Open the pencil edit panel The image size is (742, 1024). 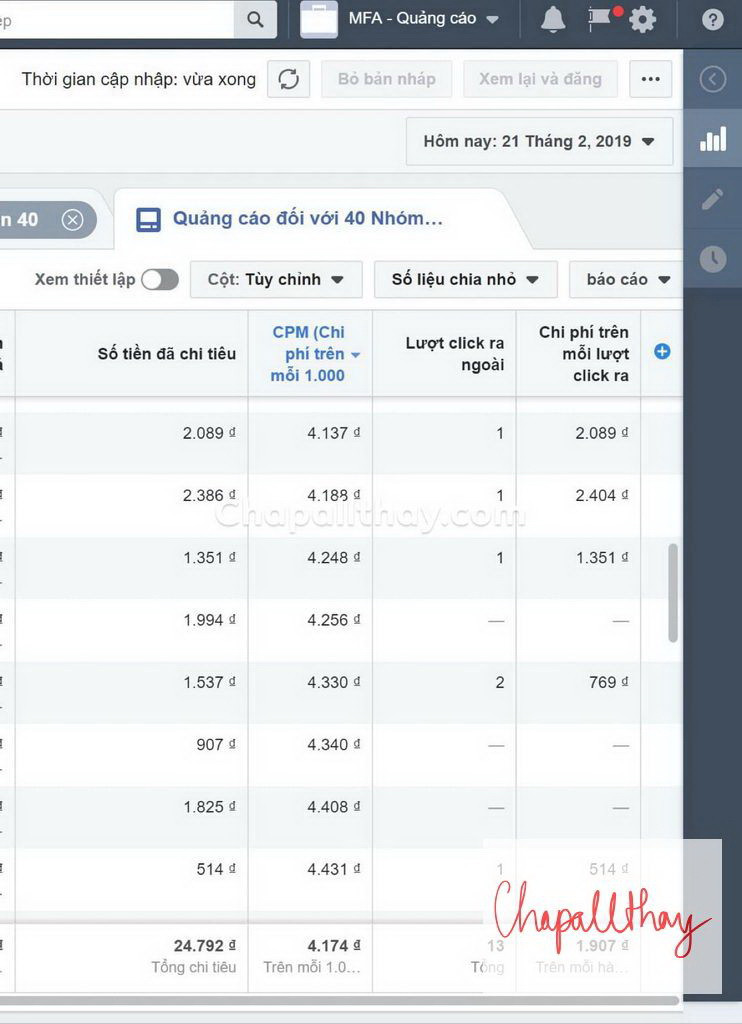tap(712, 199)
